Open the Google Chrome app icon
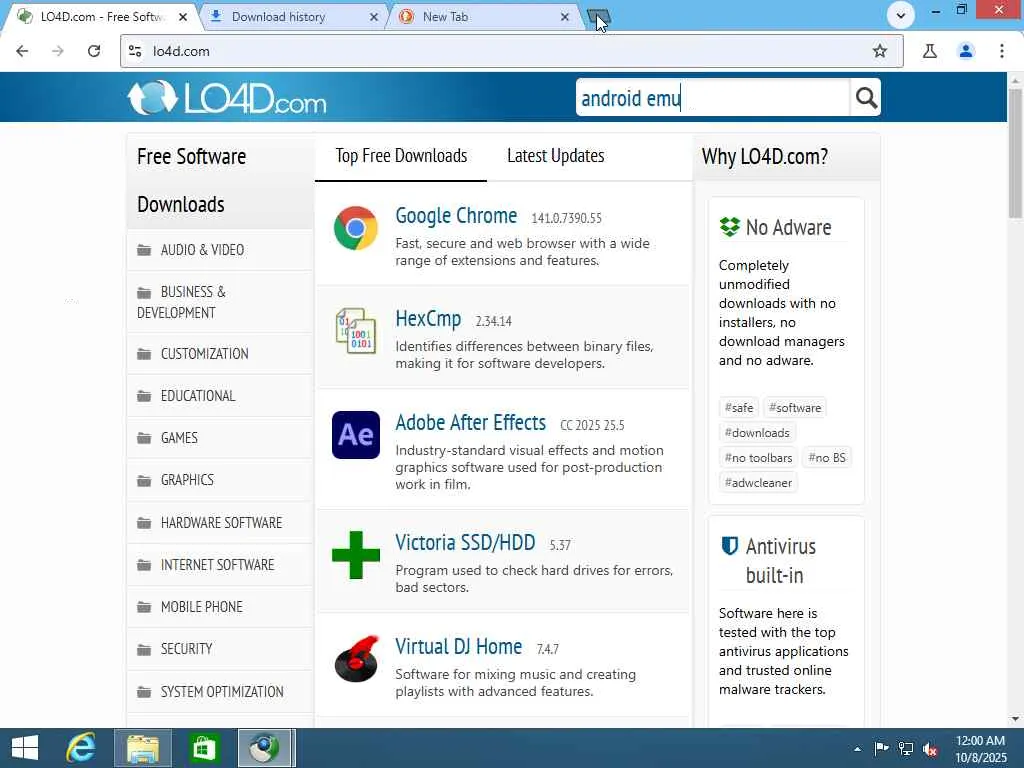 tap(356, 228)
